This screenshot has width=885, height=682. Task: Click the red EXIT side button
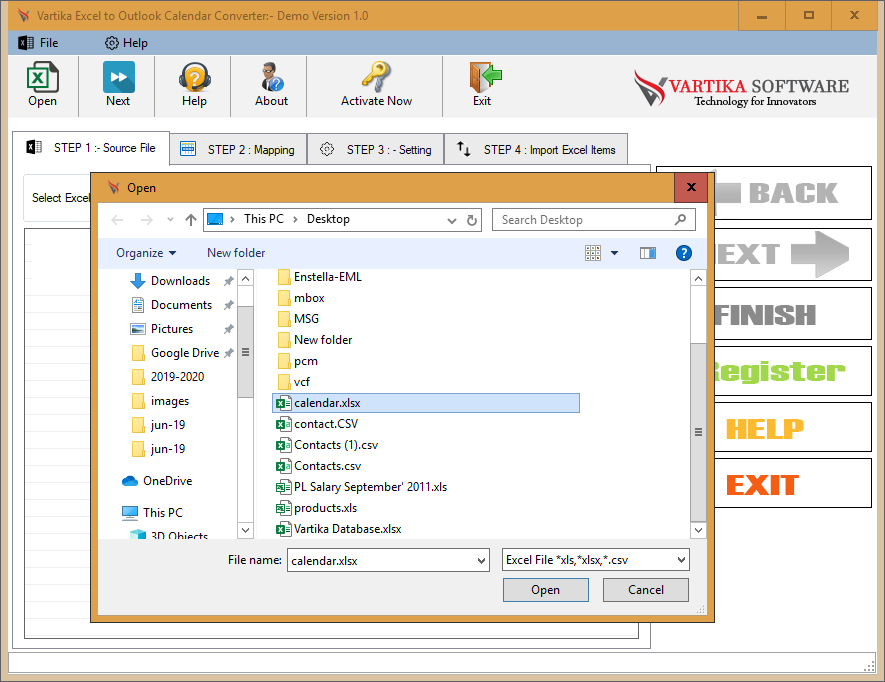click(x=793, y=484)
